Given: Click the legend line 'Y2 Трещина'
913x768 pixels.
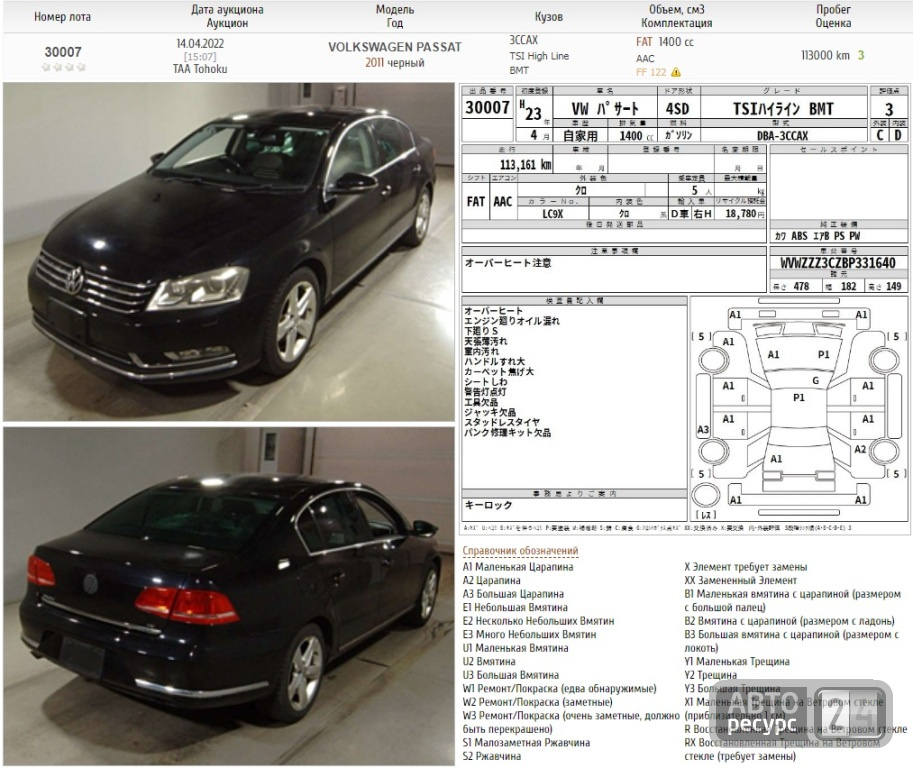Looking at the screenshot, I should pyautogui.click(x=710, y=675).
